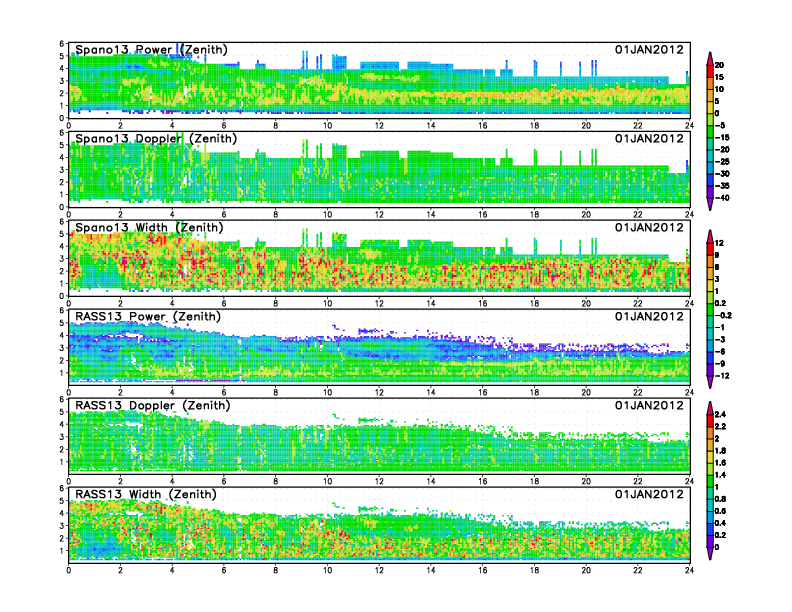Click the '-40' label on the top color bar
Screen dimensions: 792x612
pyautogui.click(x=722, y=198)
